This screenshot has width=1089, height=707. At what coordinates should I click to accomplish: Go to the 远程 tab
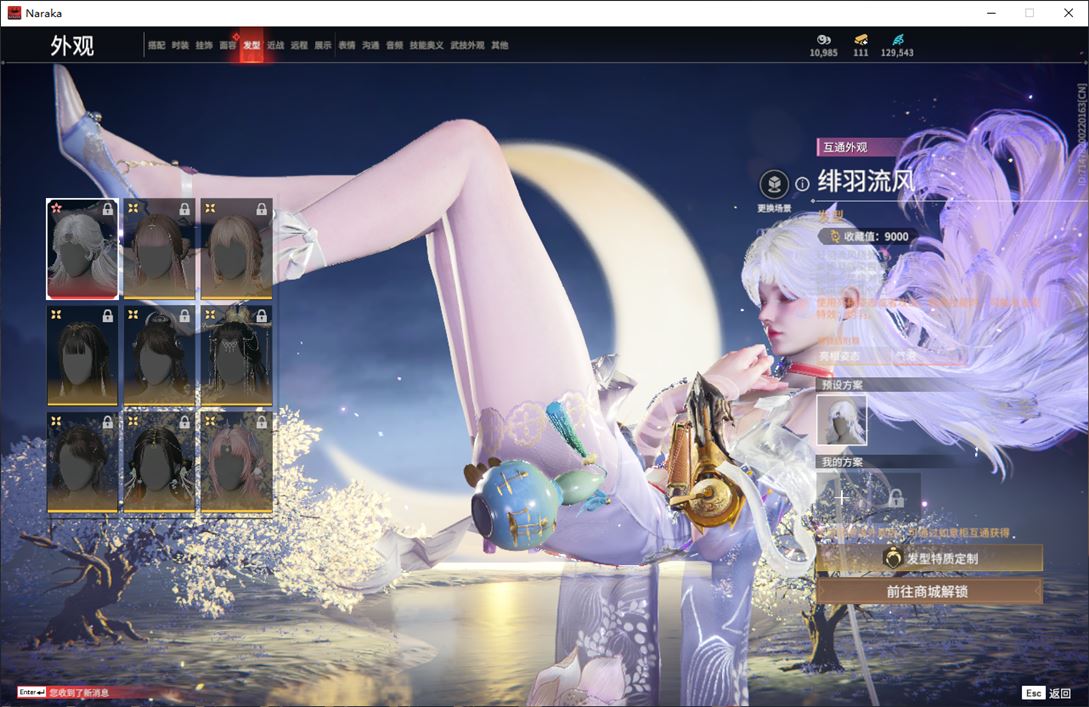299,45
